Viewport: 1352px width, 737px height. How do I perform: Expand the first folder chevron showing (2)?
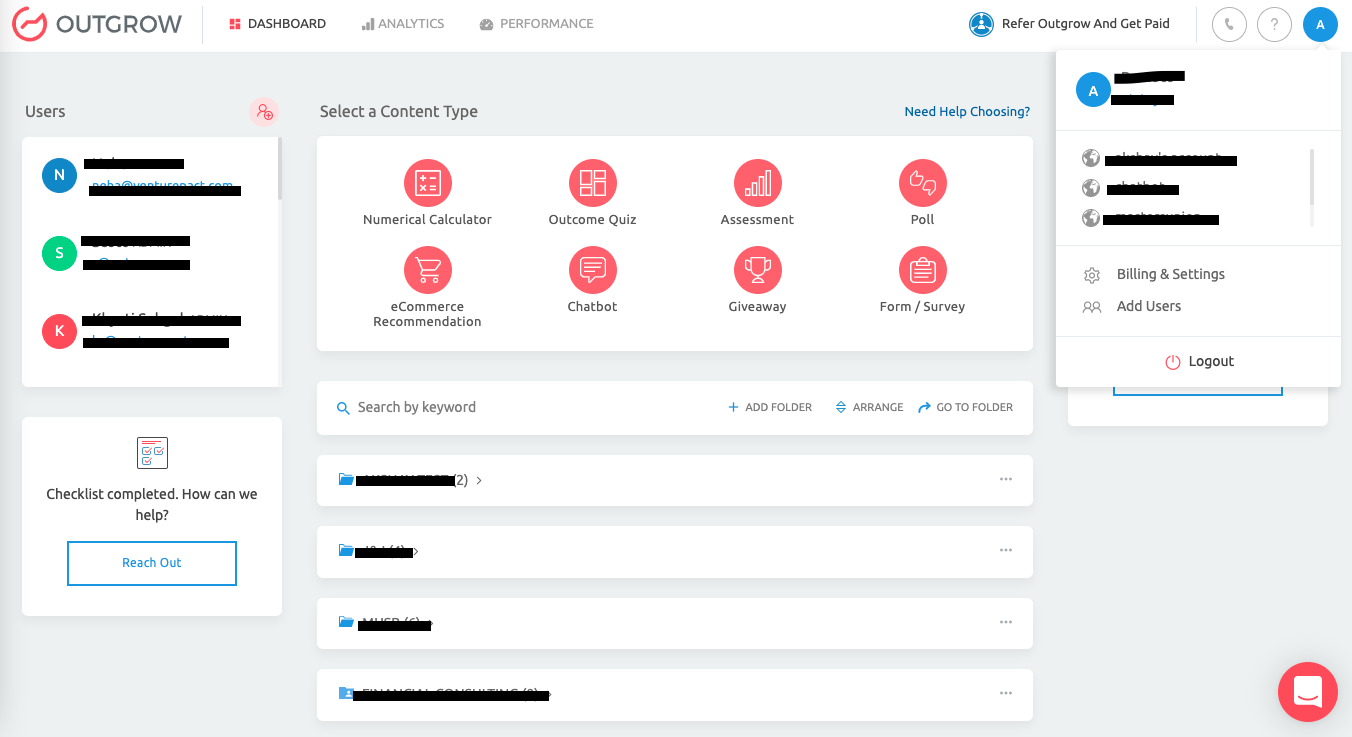coord(479,480)
